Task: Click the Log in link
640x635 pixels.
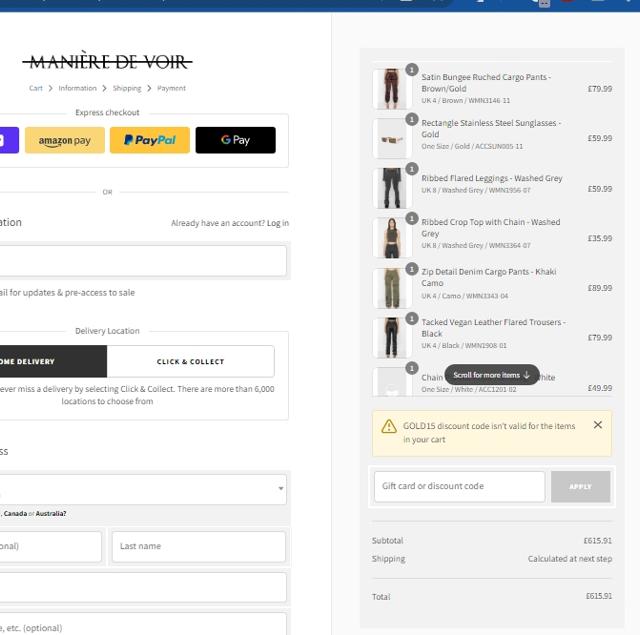Action: pos(278,223)
